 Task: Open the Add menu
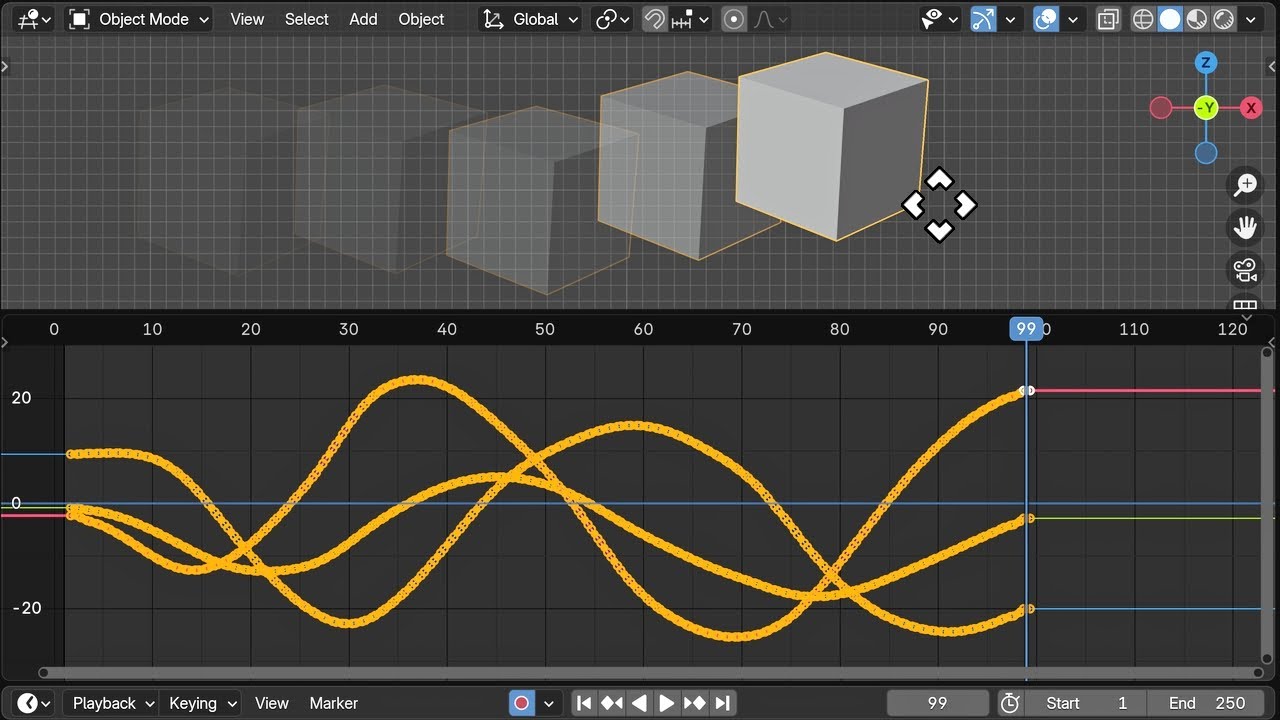[x=363, y=19]
